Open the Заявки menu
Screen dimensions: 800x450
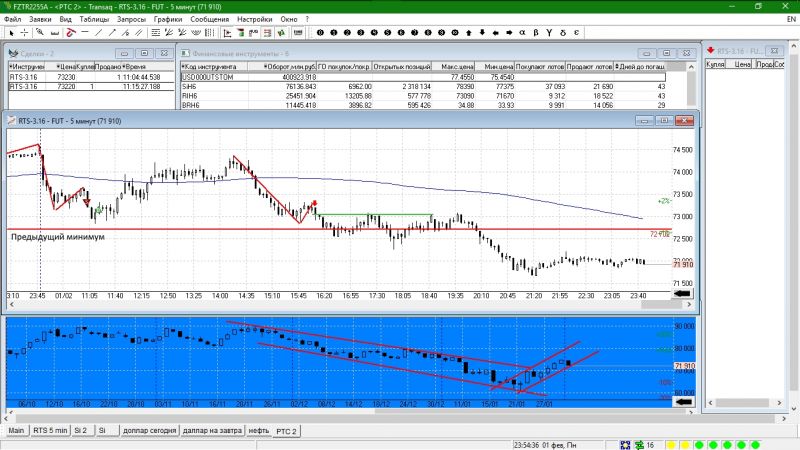[x=40, y=19]
